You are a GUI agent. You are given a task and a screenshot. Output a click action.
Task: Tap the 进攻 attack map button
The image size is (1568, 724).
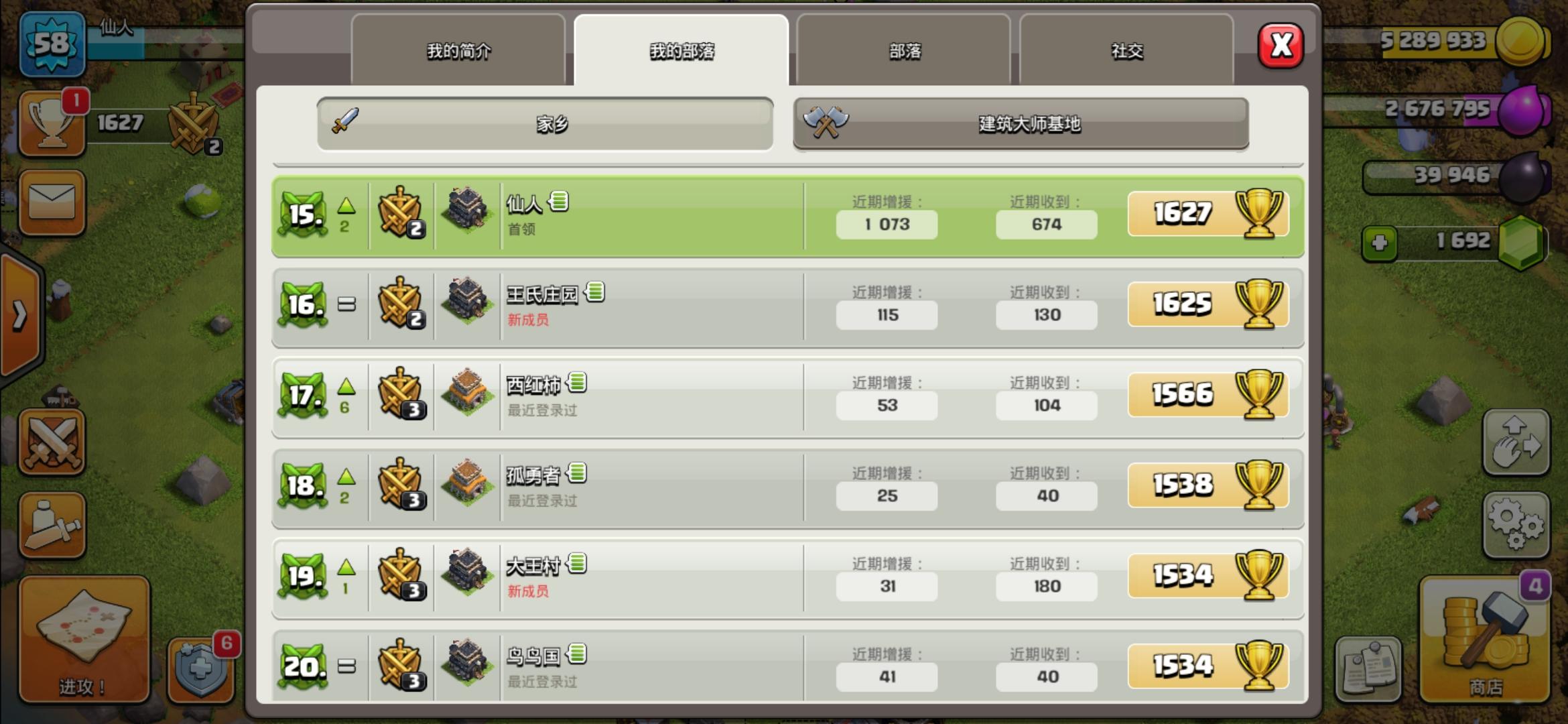click(84, 639)
